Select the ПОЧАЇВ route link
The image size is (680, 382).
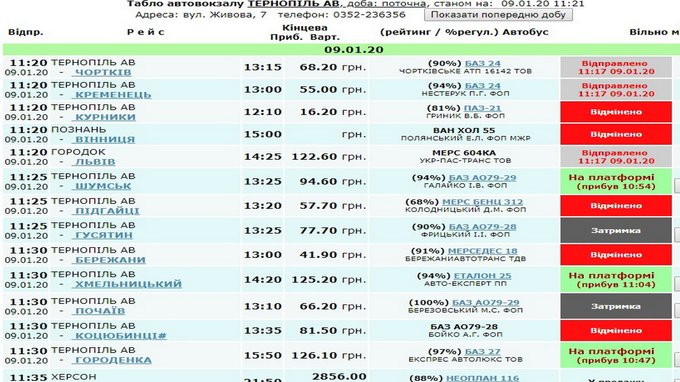click(x=100, y=311)
